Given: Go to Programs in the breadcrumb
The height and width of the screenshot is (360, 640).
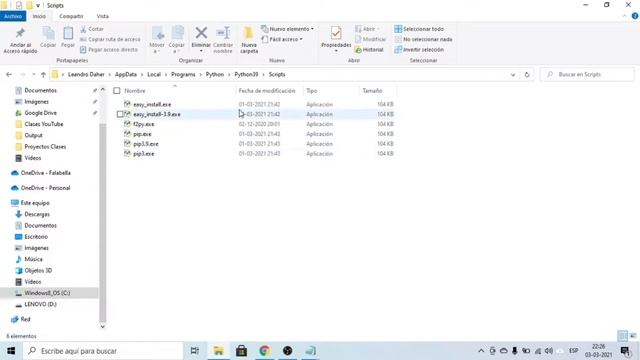Looking at the screenshot, I should tap(183, 75).
